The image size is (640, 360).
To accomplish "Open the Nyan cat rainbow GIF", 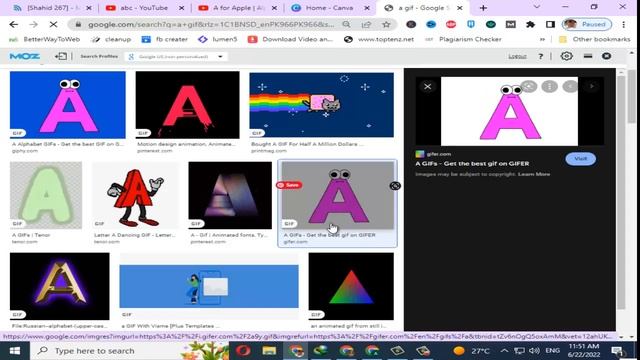I will point(322,105).
